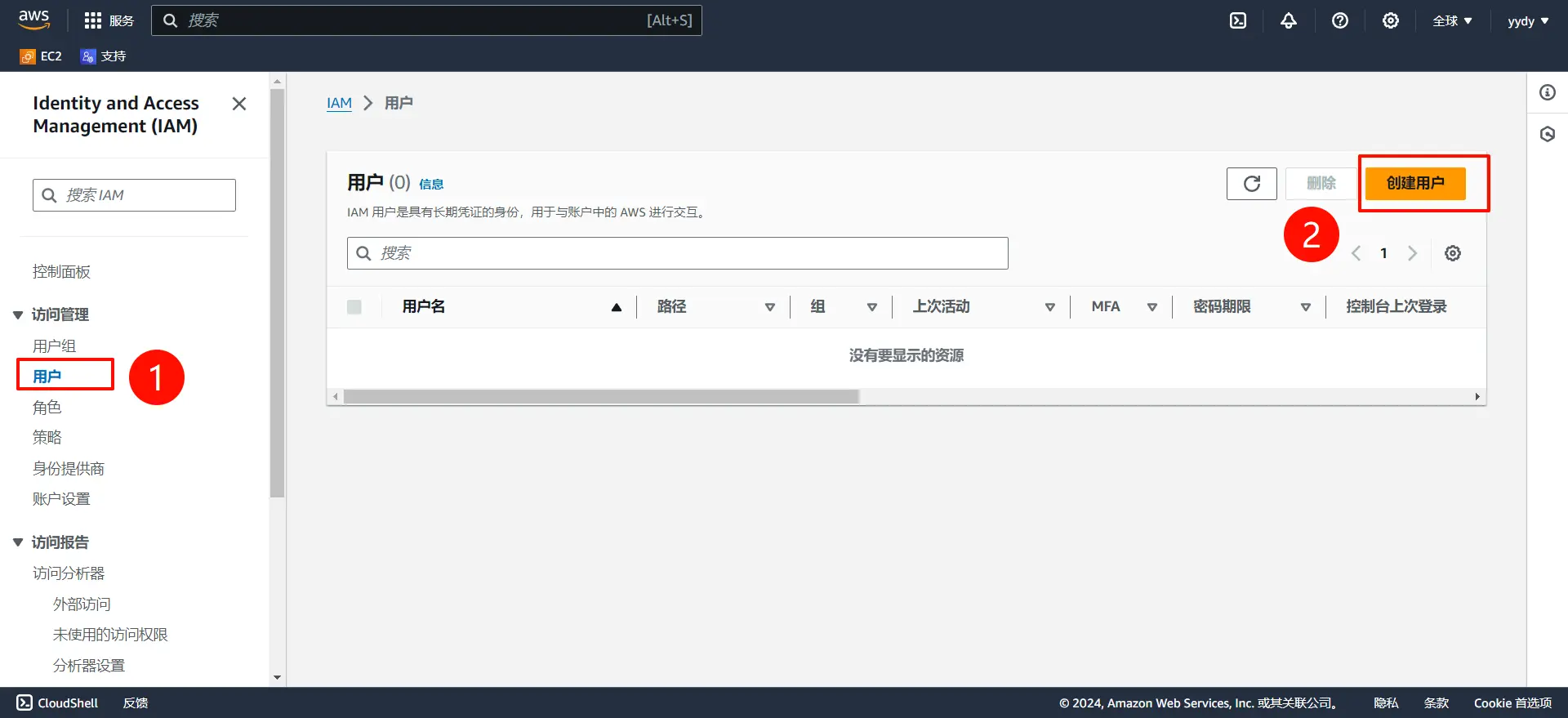Sort by 密码期限 column arrow
This screenshot has height=718, width=1568.
[1306, 307]
